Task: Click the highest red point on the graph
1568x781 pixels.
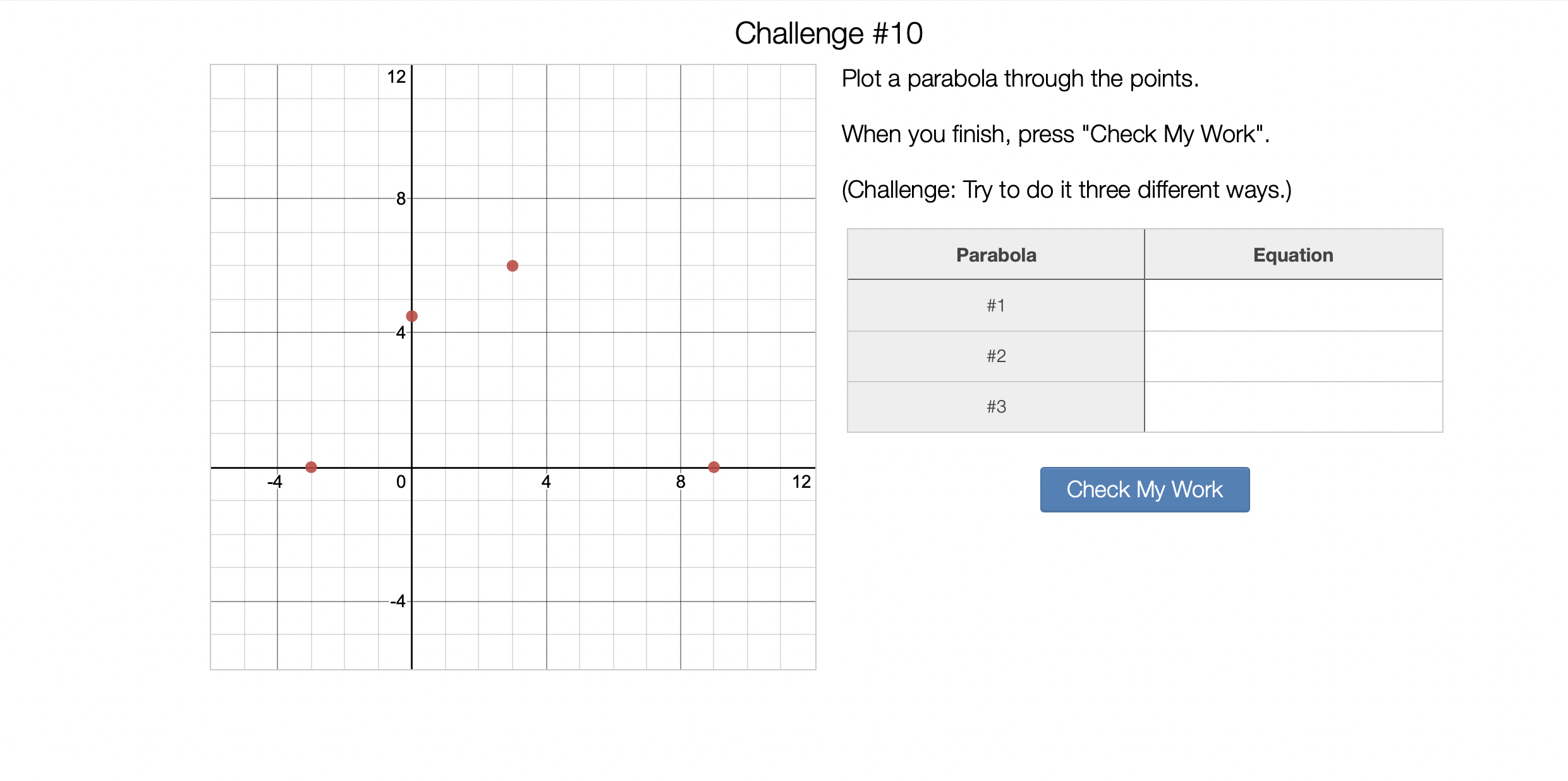Action: (513, 266)
